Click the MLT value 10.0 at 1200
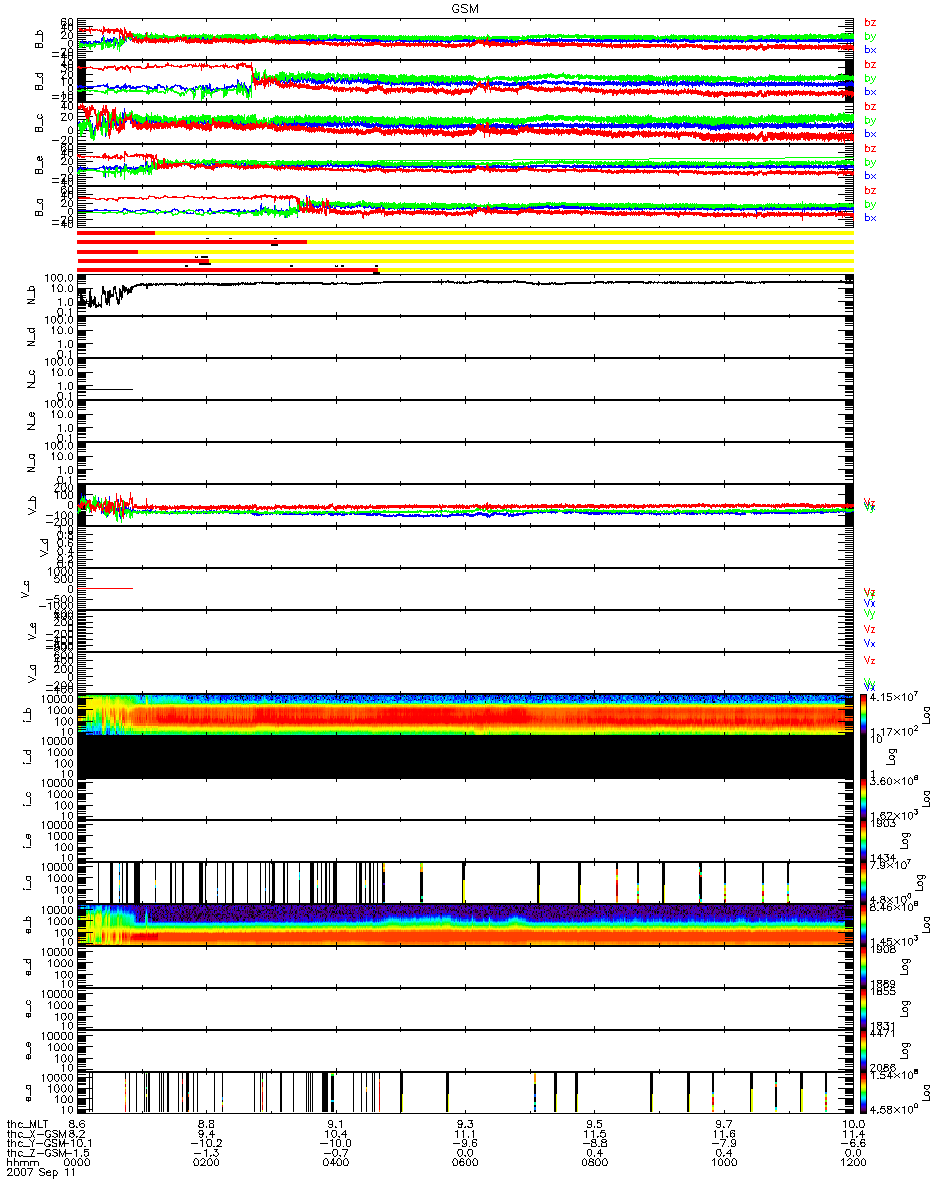The width and height of the screenshot is (930, 1200). [853, 1124]
